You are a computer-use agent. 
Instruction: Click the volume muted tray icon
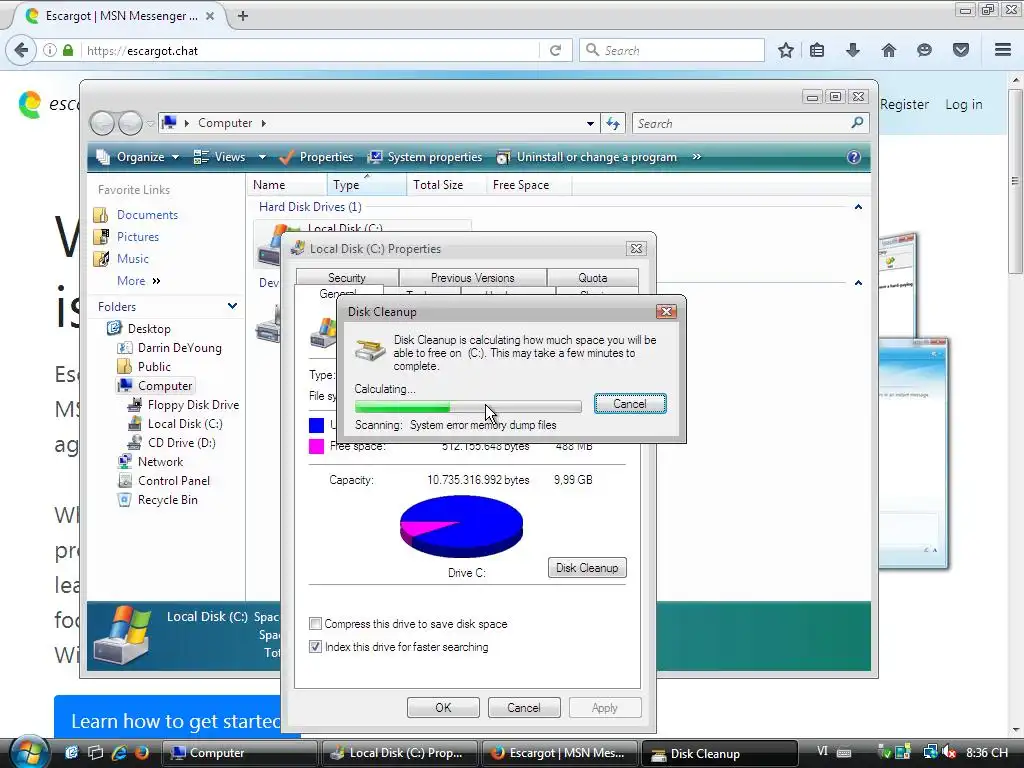(949, 752)
